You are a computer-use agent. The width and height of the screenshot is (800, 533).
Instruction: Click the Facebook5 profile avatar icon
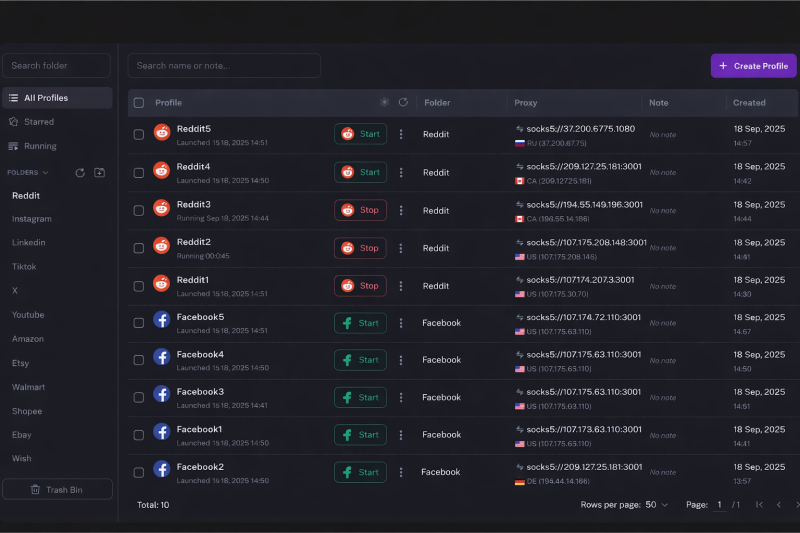click(161, 321)
